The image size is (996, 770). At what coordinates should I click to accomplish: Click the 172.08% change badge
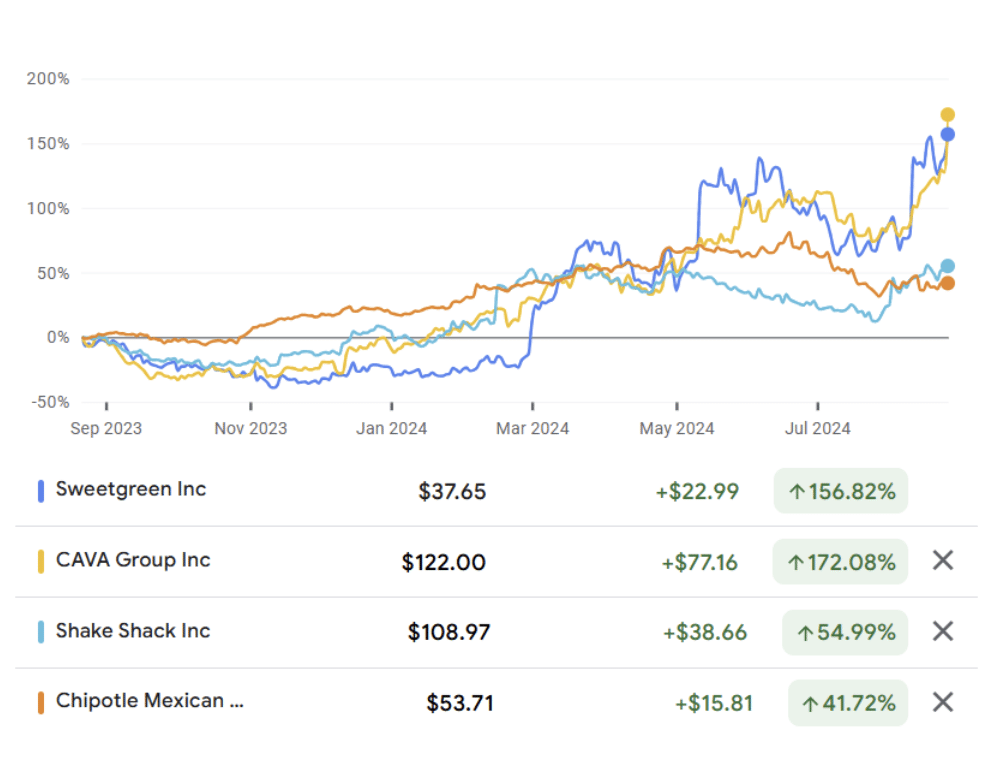840,562
